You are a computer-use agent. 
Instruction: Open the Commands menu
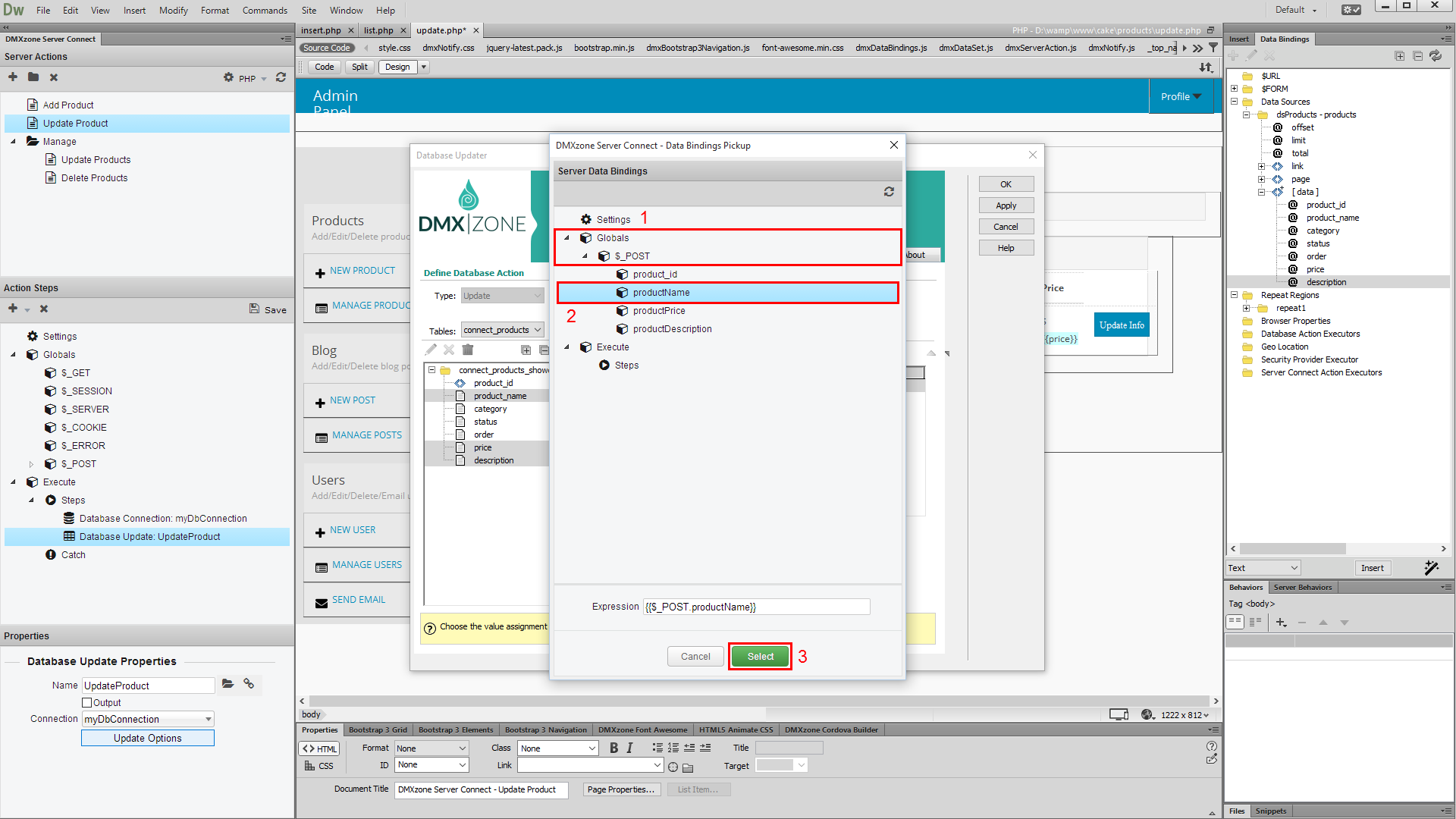pyautogui.click(x=265, y=10)
